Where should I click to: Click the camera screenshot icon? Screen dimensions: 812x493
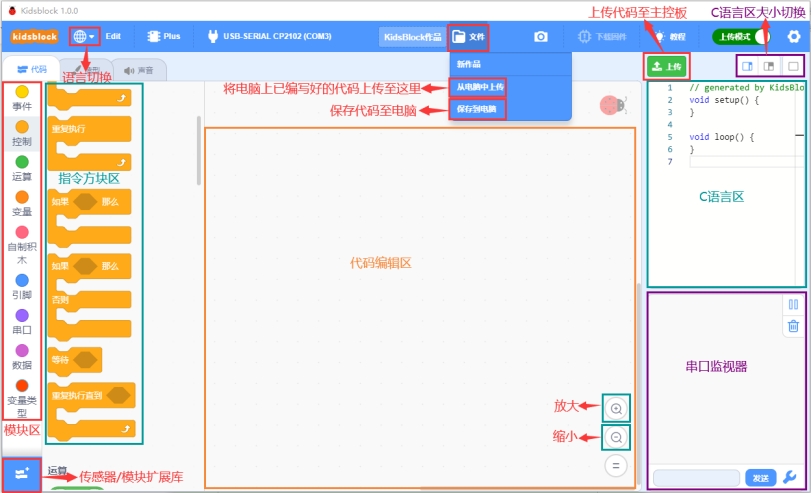point(541,37)
